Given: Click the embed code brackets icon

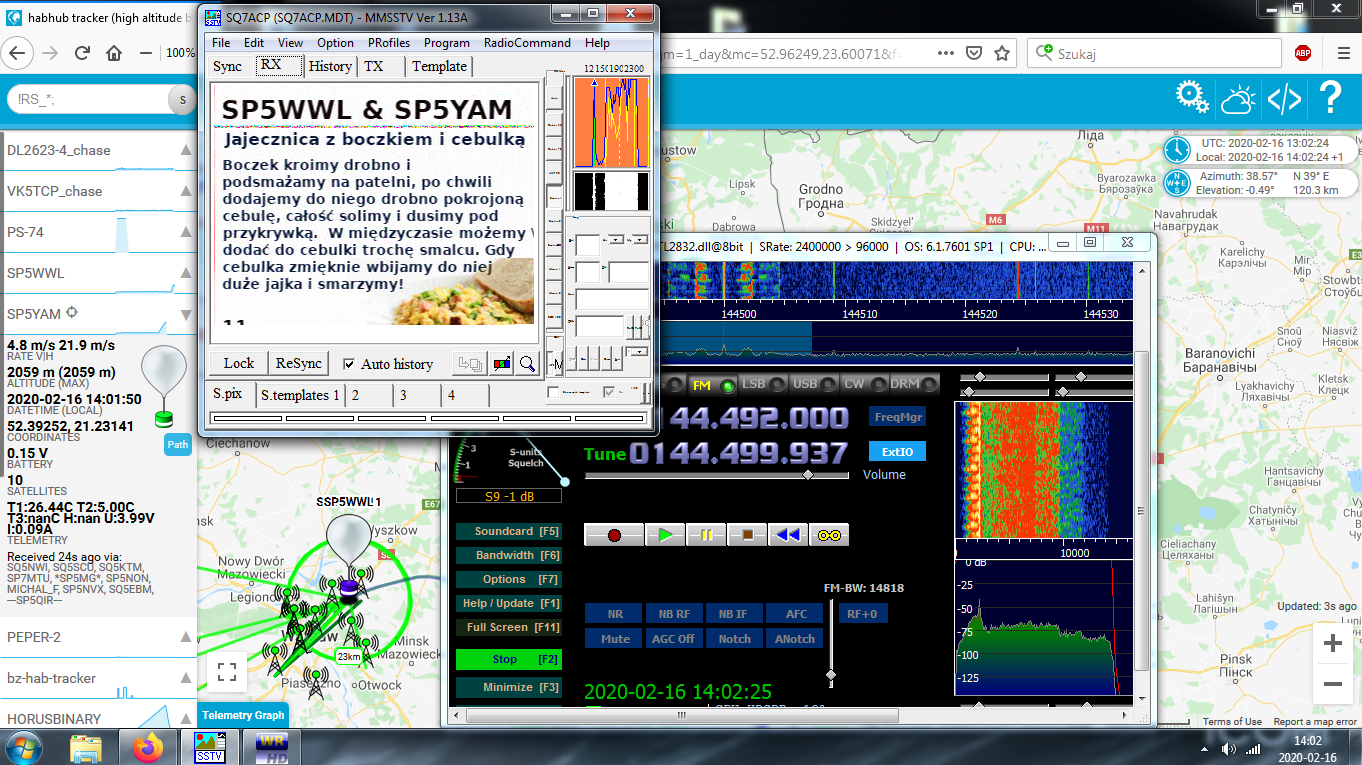Looking at the screenshot, I should point(1284,98).
